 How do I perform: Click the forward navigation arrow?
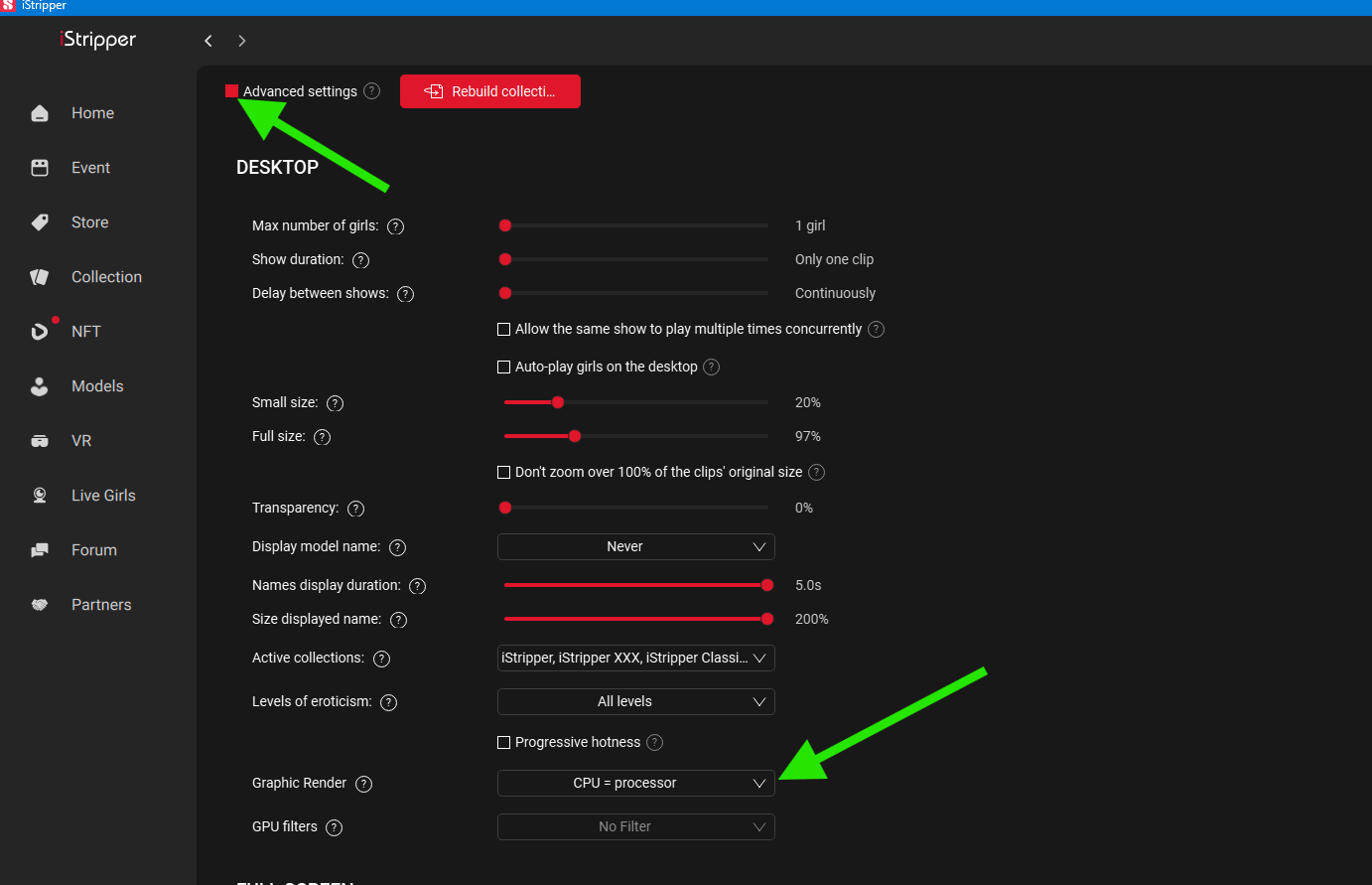pyautogui.click(x=241, y=41)
